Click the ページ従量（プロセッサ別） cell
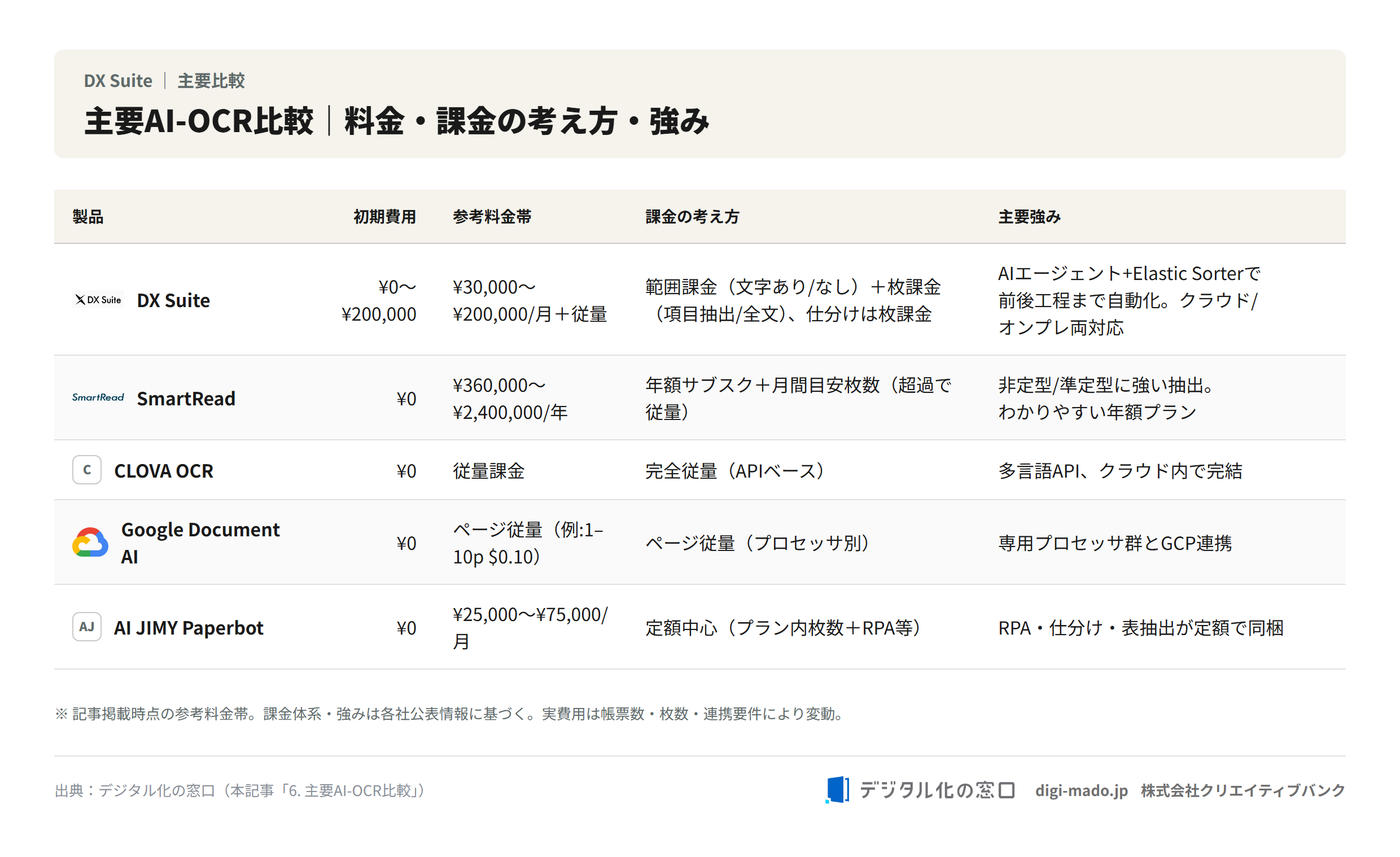This screenshot has width=1400, height=857. pos(758,543)
